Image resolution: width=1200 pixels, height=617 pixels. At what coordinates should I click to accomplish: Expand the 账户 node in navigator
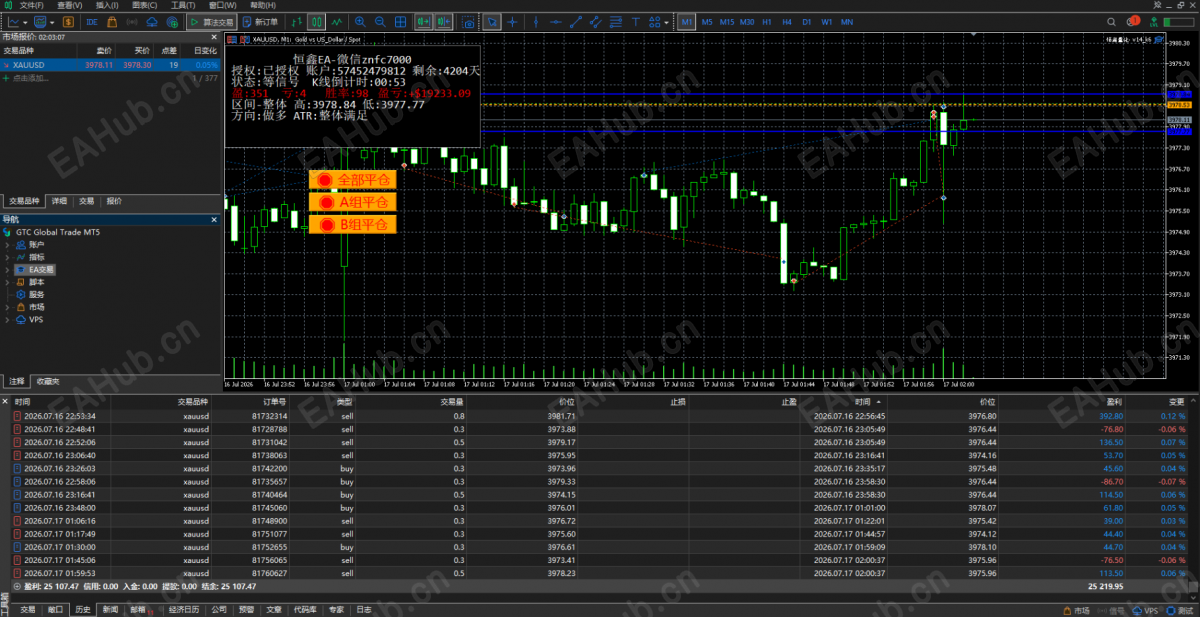click(x=8, y=244)
